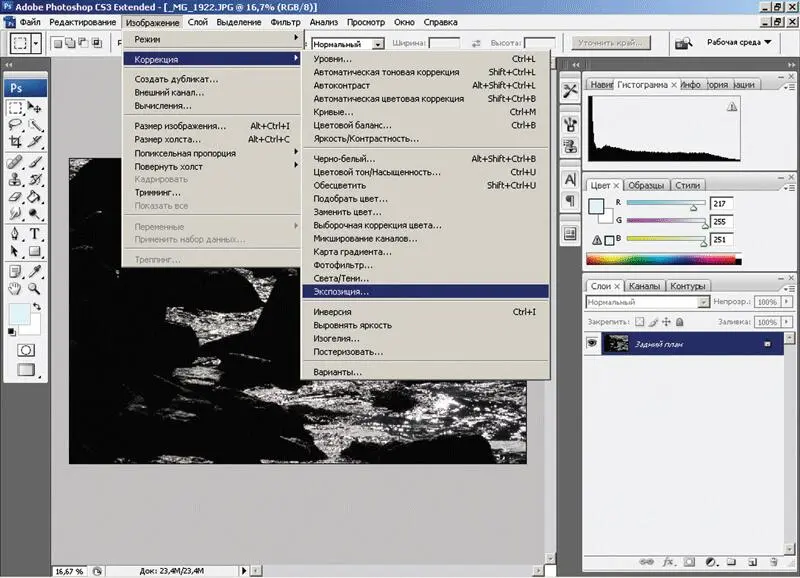This screenshot has width=800, height=578.
Task: Expand the Режим submenu
Action: [x=212, y=39]
